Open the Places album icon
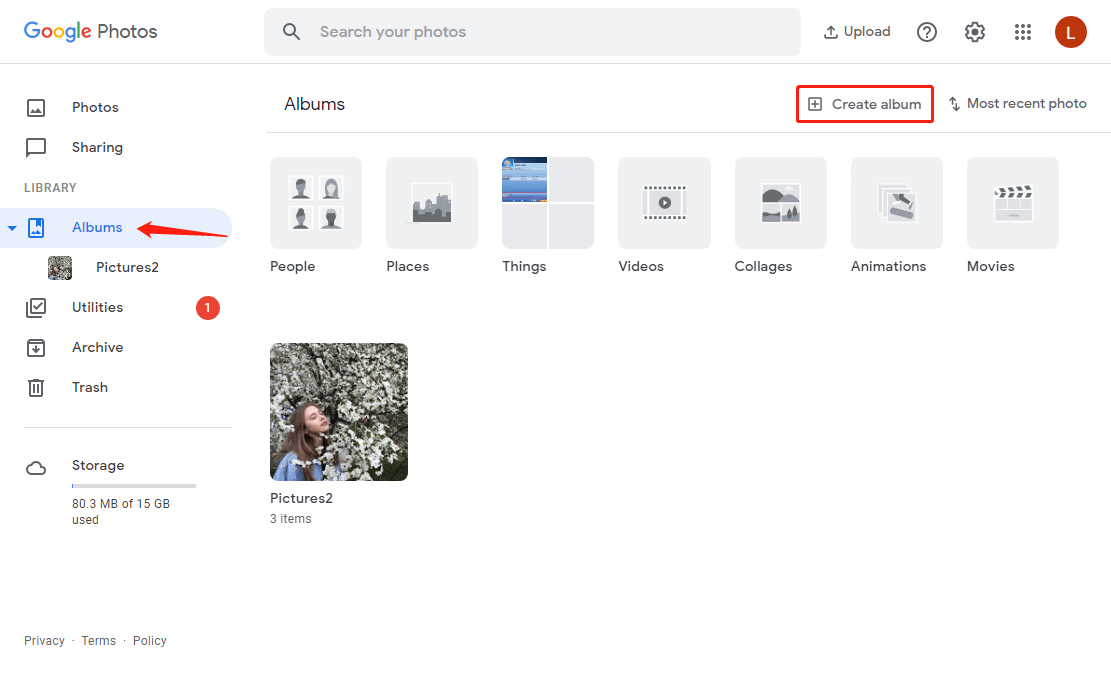 432,203
